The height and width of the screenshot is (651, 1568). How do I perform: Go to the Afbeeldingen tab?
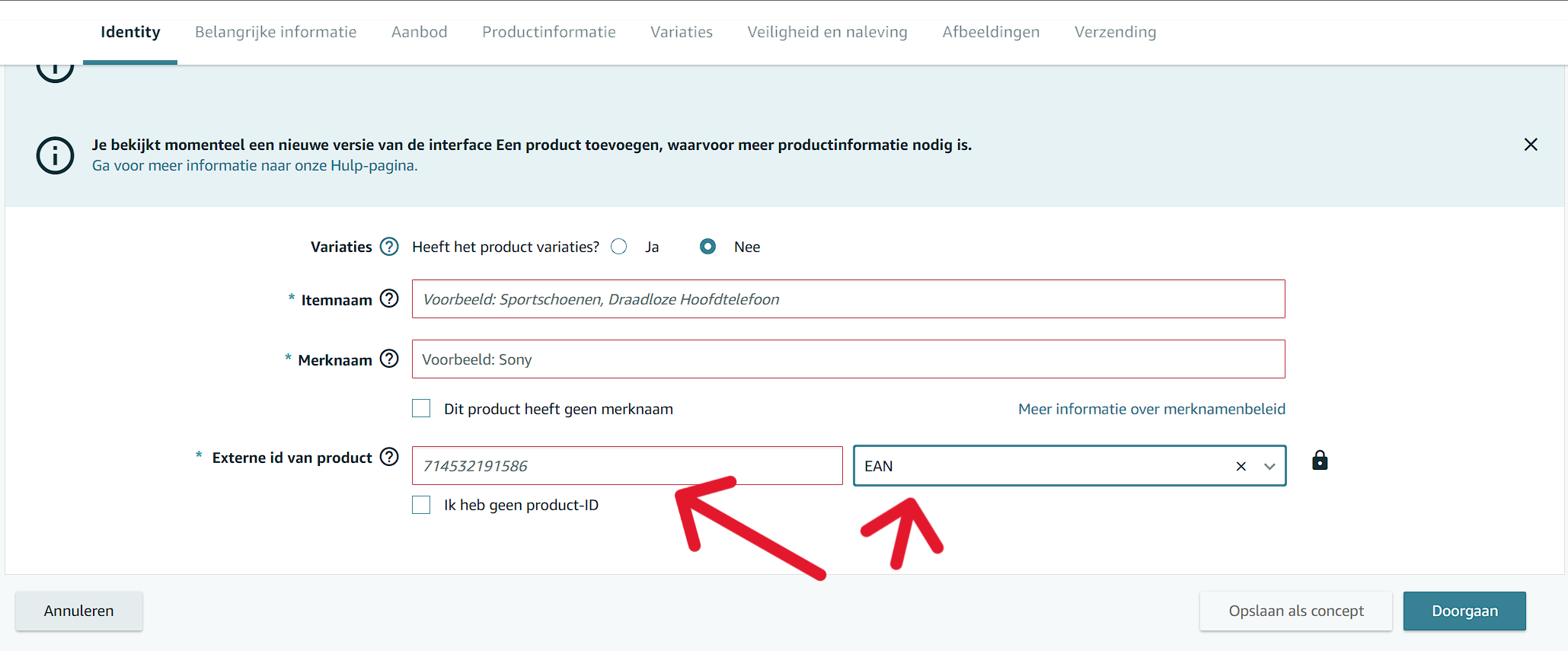point(991,32)
